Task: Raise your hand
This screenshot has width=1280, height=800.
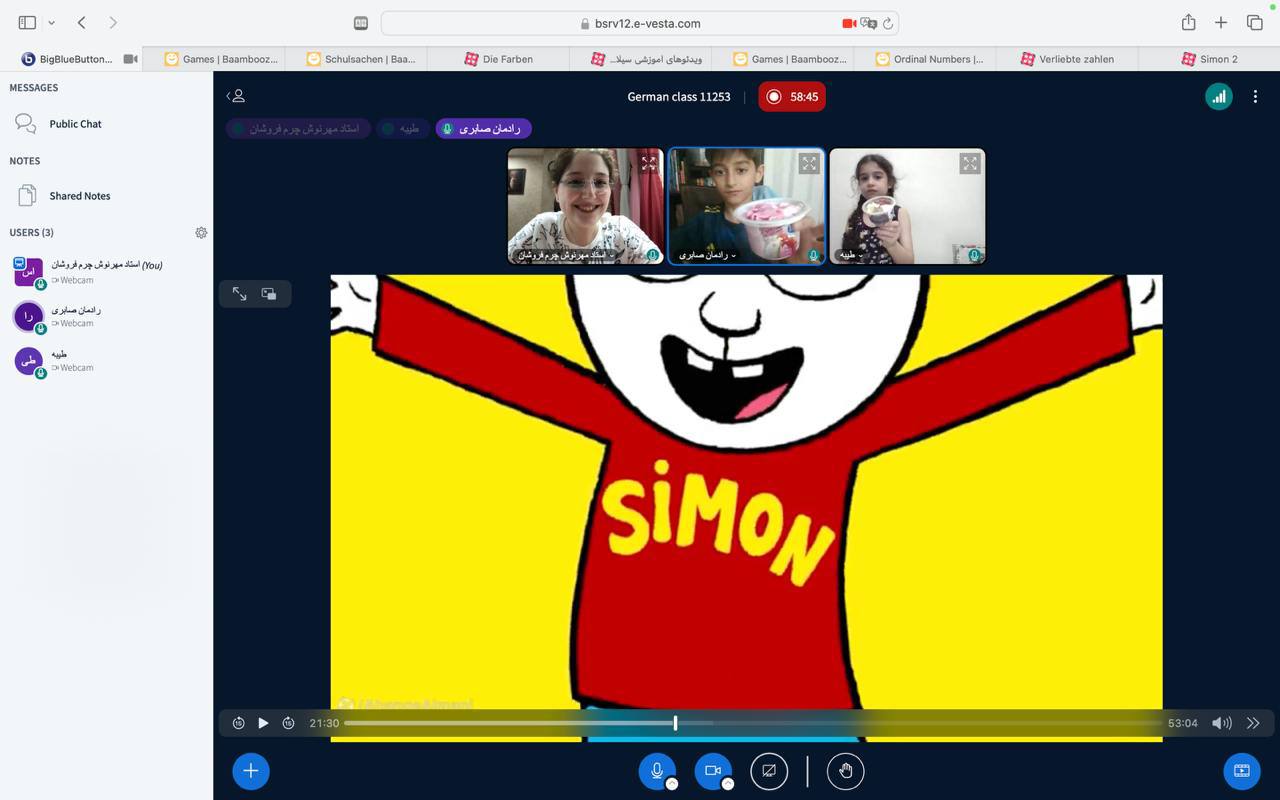Action: [846, 771]
